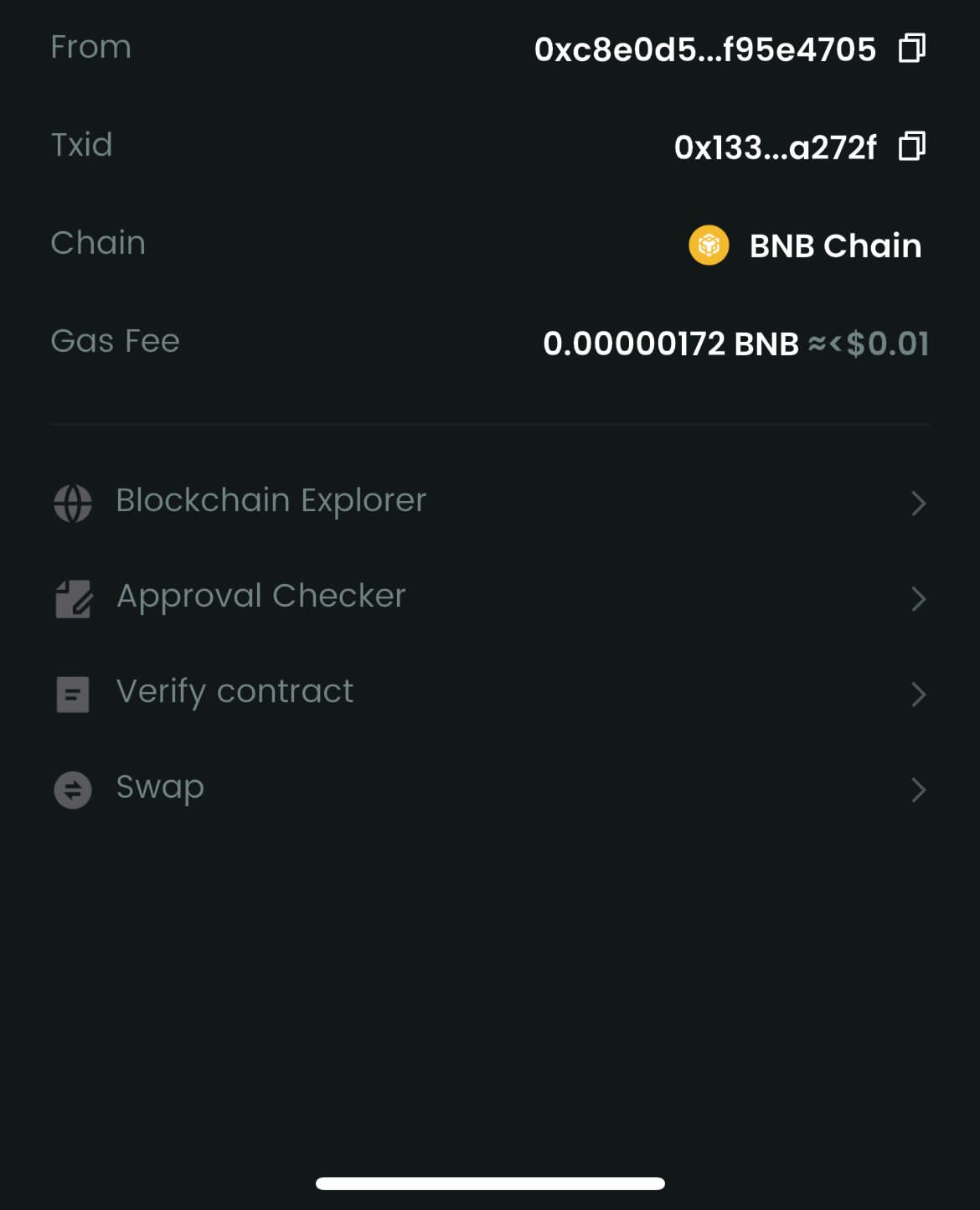The image size is (980, 1210).
Task: Tap the 0x133...a272f transaction ID
Action: 775,147
